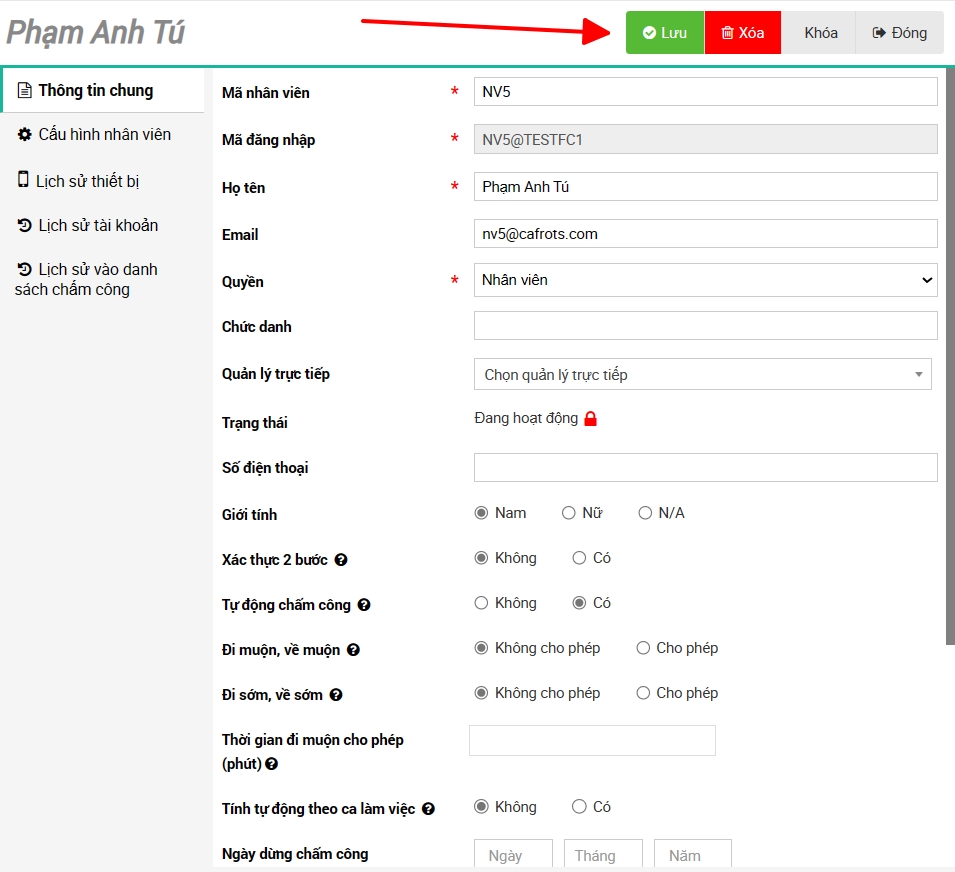Image resolution: width=955 pixels, height=872 pixels.
Task: Click help icon for Tính tự động theo ca
Action: [428, 809]
